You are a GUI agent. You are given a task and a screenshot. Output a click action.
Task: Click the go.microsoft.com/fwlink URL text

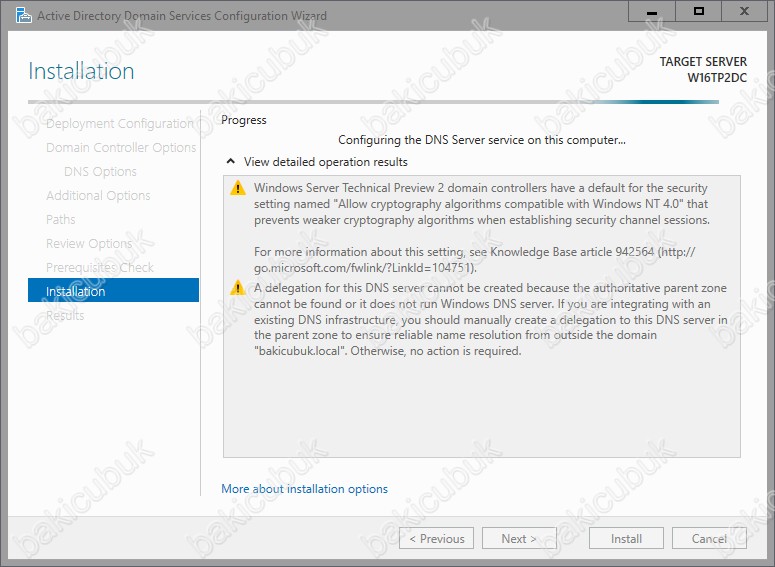(x=365, y=267)
